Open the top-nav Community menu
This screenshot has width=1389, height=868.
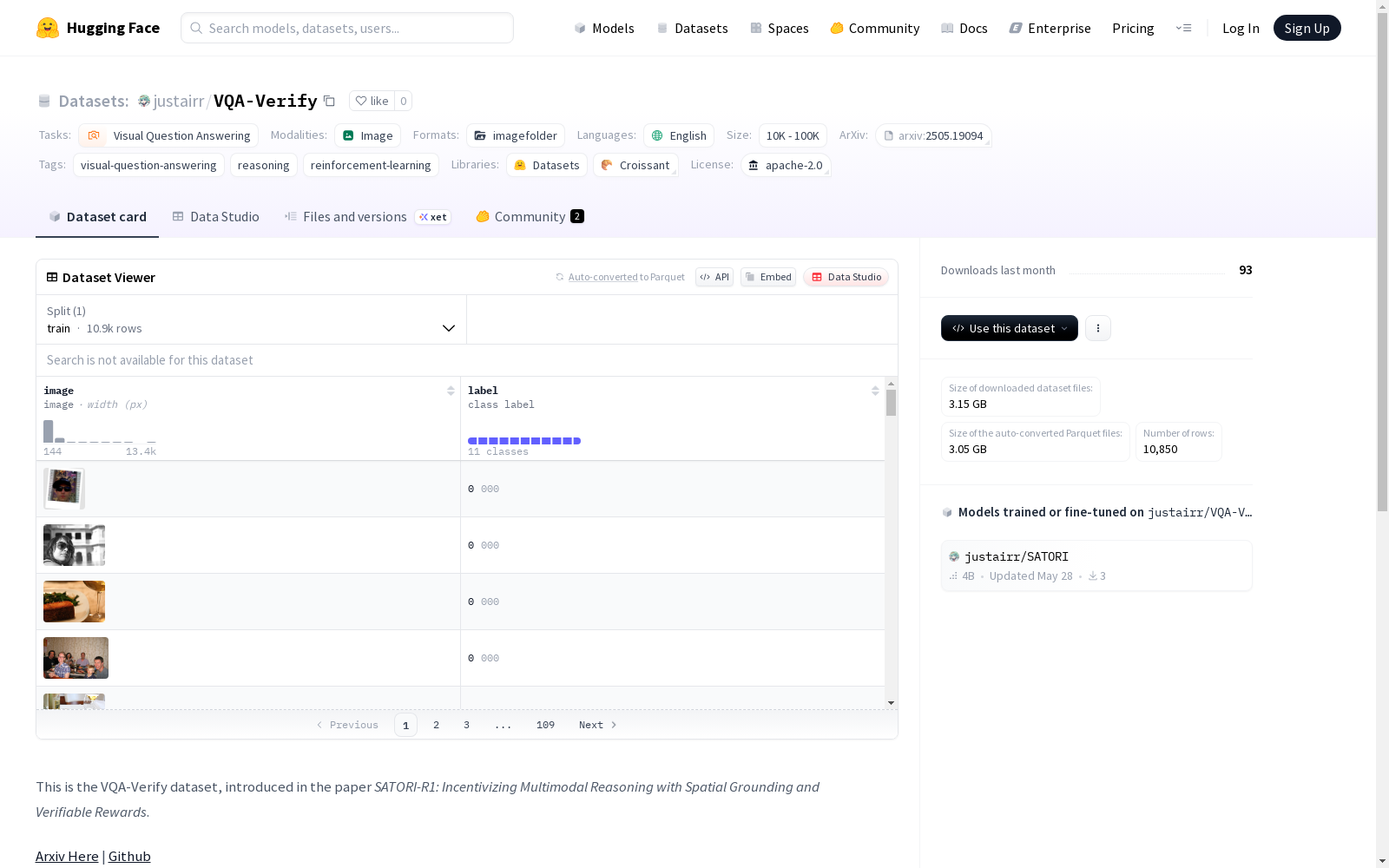(x=875, y=28)
